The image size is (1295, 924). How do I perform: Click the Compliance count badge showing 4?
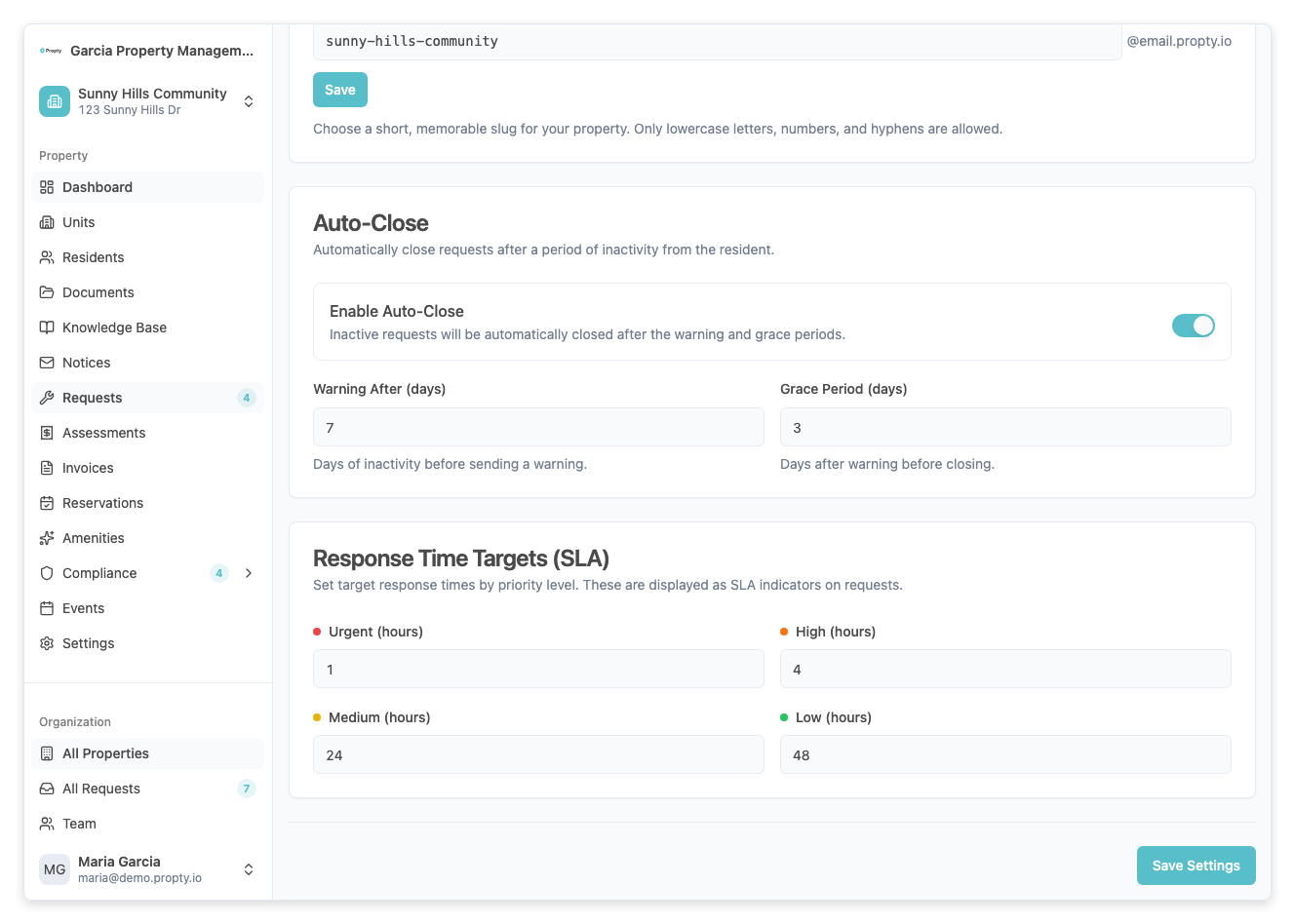[219, 573]
